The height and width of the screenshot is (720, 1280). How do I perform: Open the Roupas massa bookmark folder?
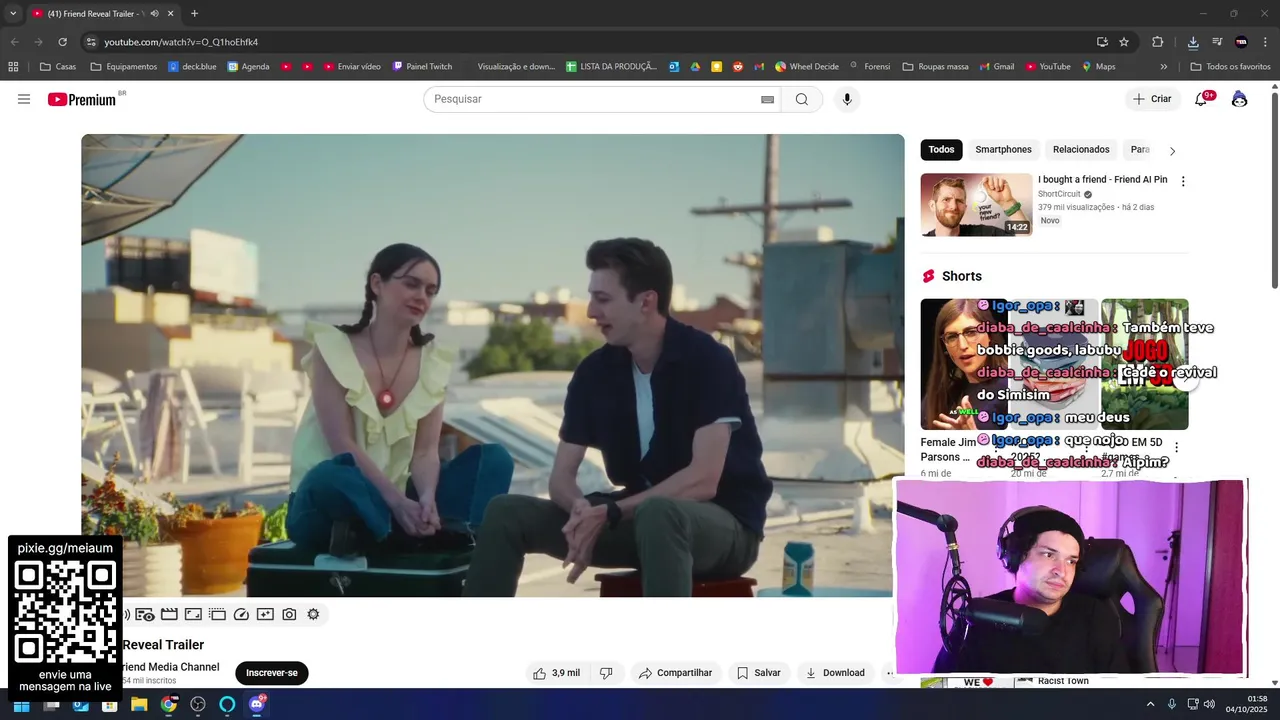(935, 67)
